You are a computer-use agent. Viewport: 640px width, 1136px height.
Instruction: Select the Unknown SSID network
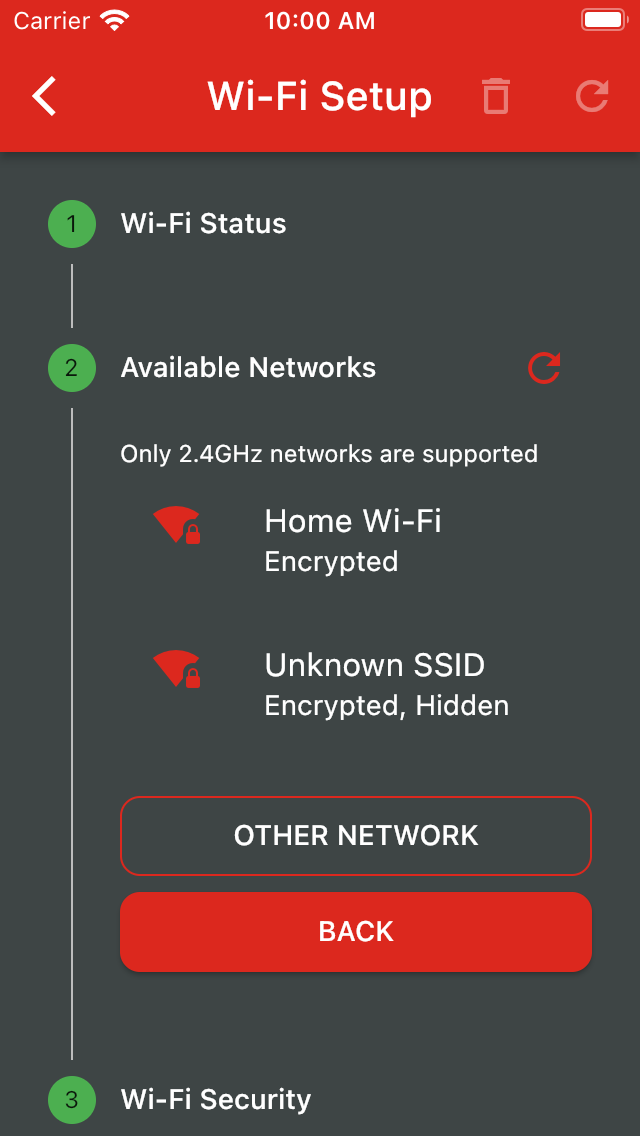coord(386,684)
